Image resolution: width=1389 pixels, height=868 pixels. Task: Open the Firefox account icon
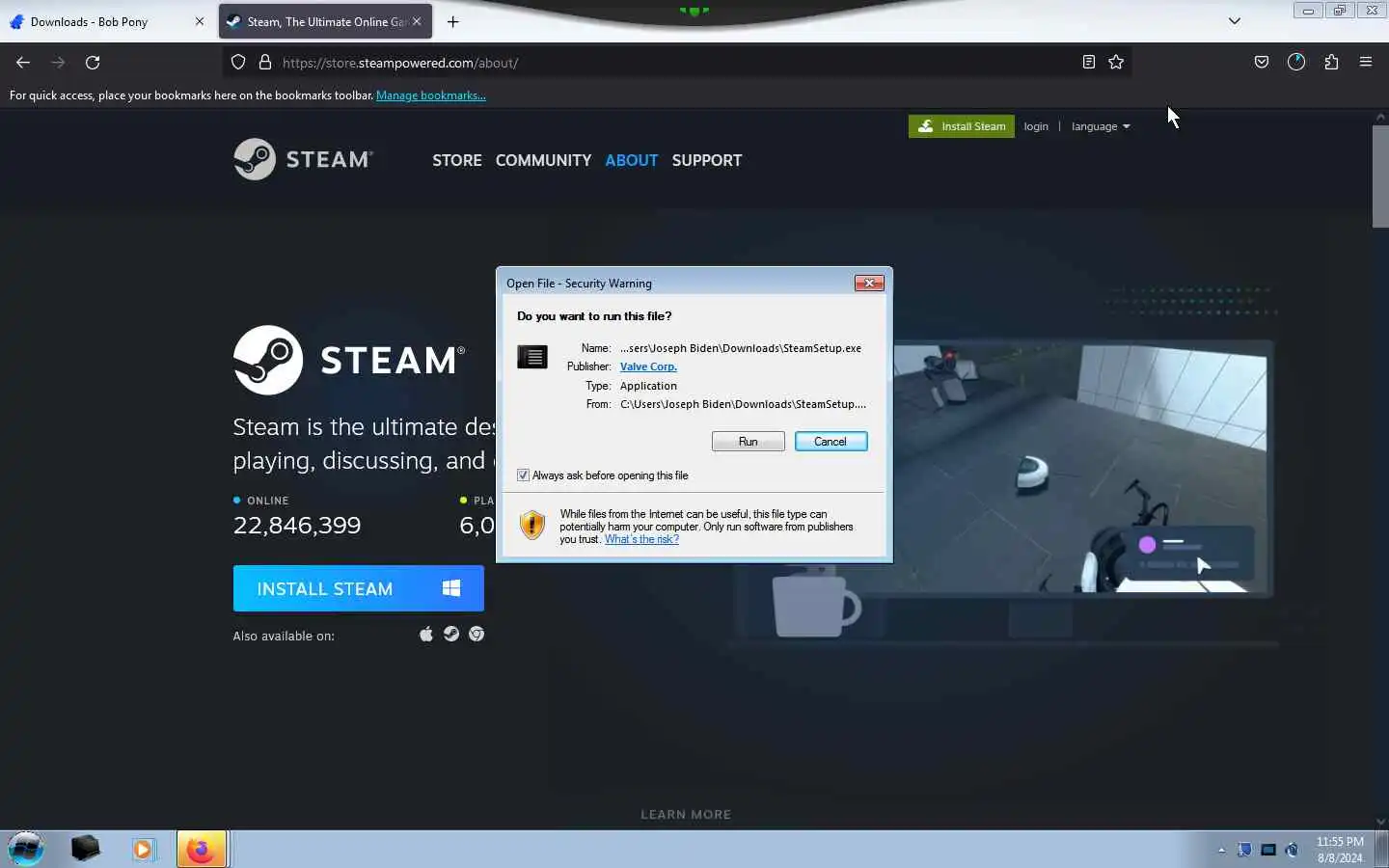pos(1296,63)
